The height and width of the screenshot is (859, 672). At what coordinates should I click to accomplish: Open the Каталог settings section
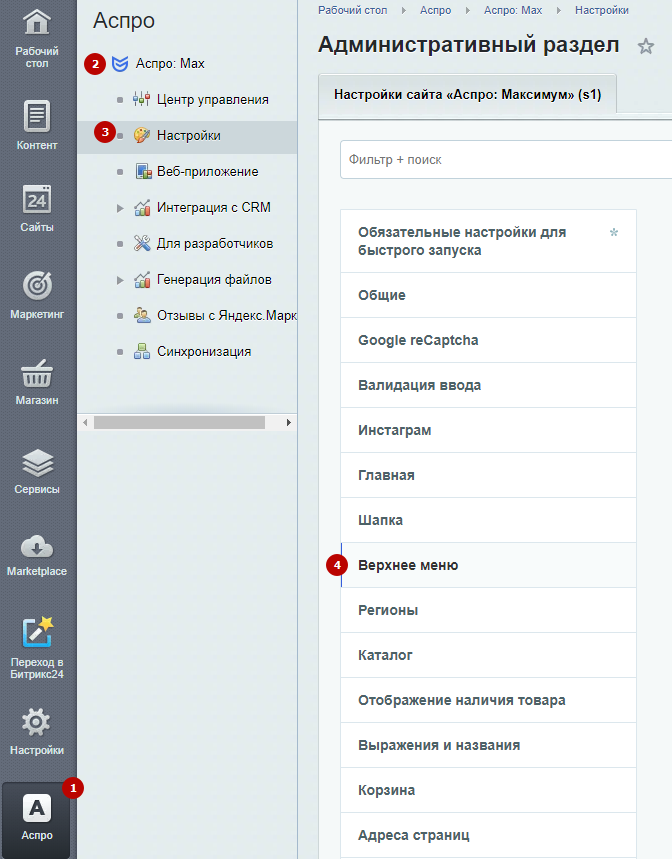[x=488, y=655]
